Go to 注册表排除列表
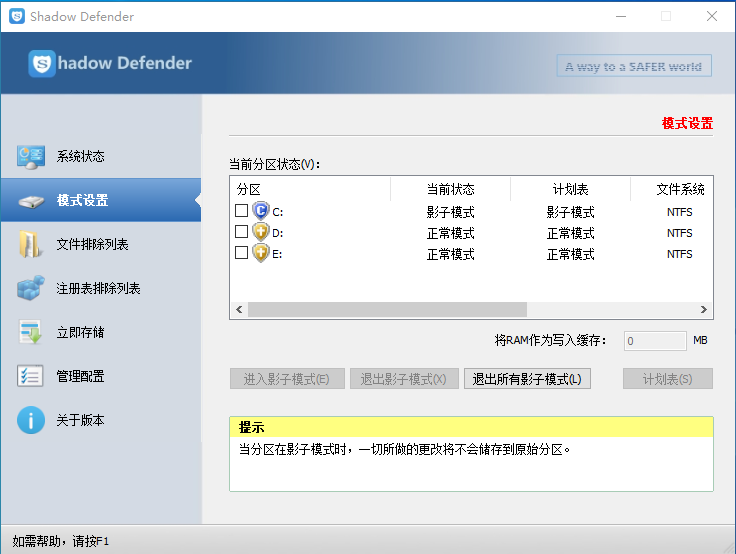This screenshot has height=554, width=736. point(101,288)
